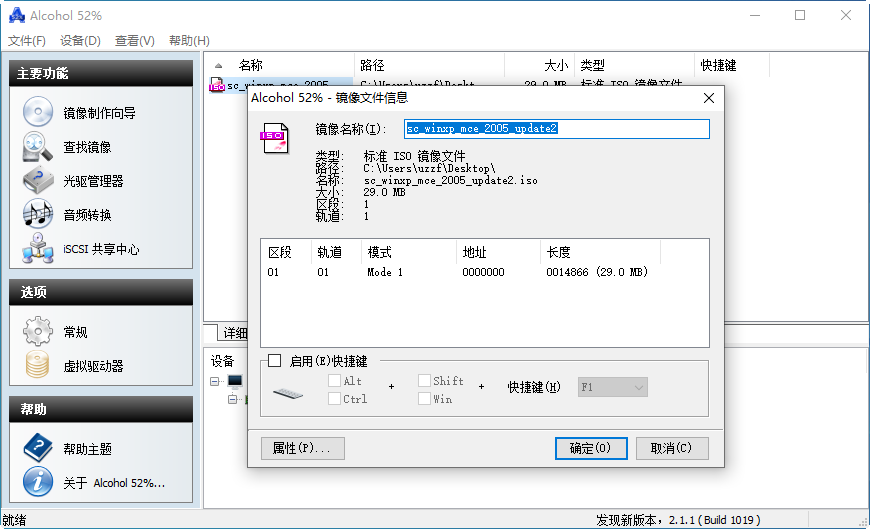Click the ISO file icon in dialog

pos(275,138)
